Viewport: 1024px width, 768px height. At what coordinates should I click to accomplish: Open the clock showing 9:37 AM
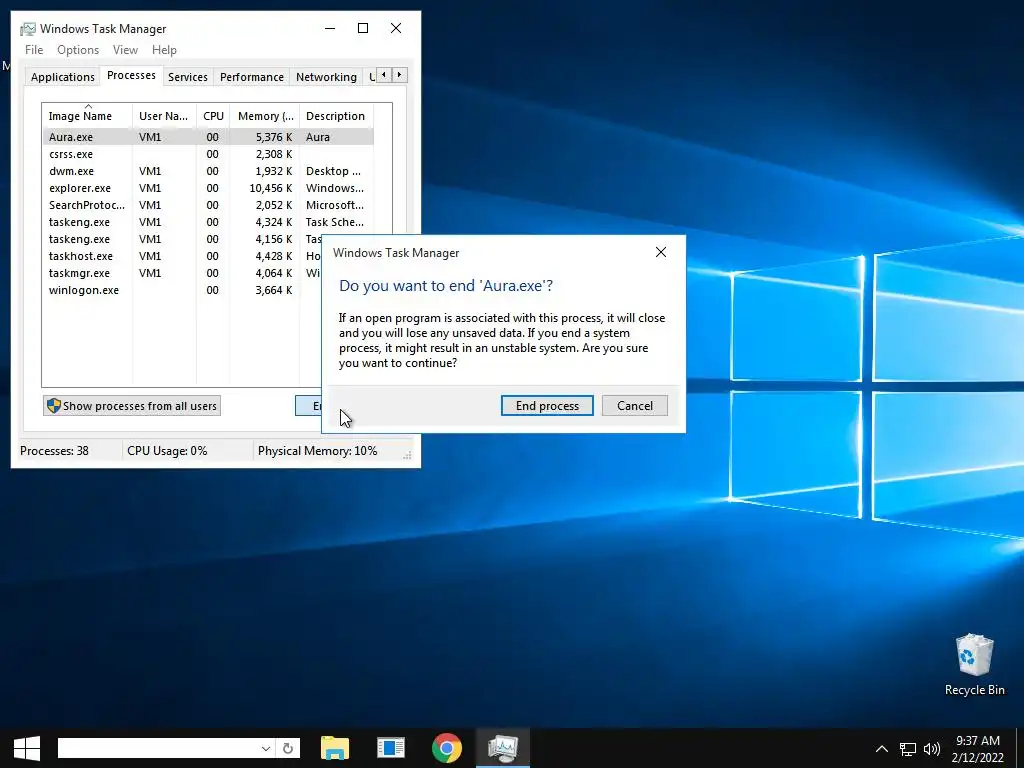[x=978, y=748]
